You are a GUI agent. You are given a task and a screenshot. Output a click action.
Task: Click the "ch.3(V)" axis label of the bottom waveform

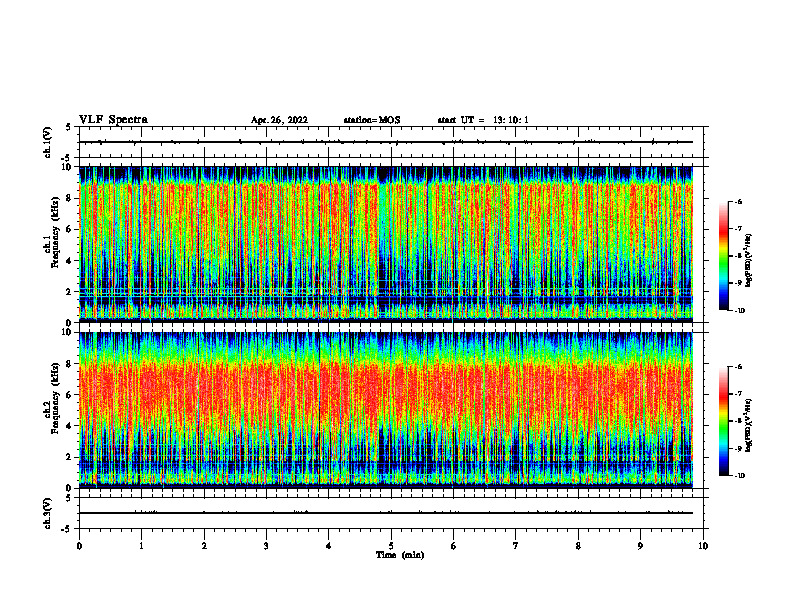tap(47, 513)
